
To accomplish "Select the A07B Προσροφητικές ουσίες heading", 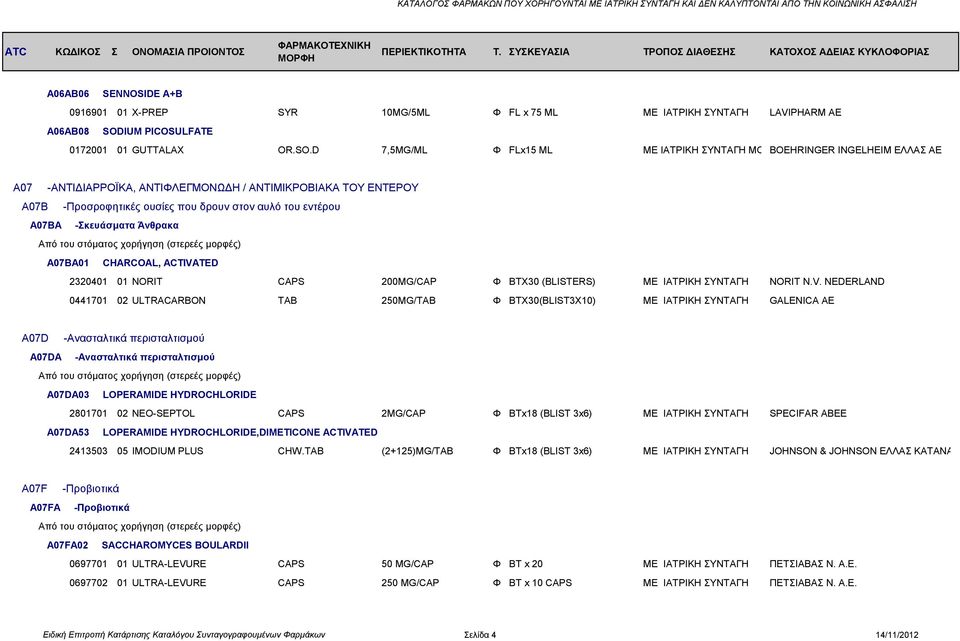I will click(181, 206).
